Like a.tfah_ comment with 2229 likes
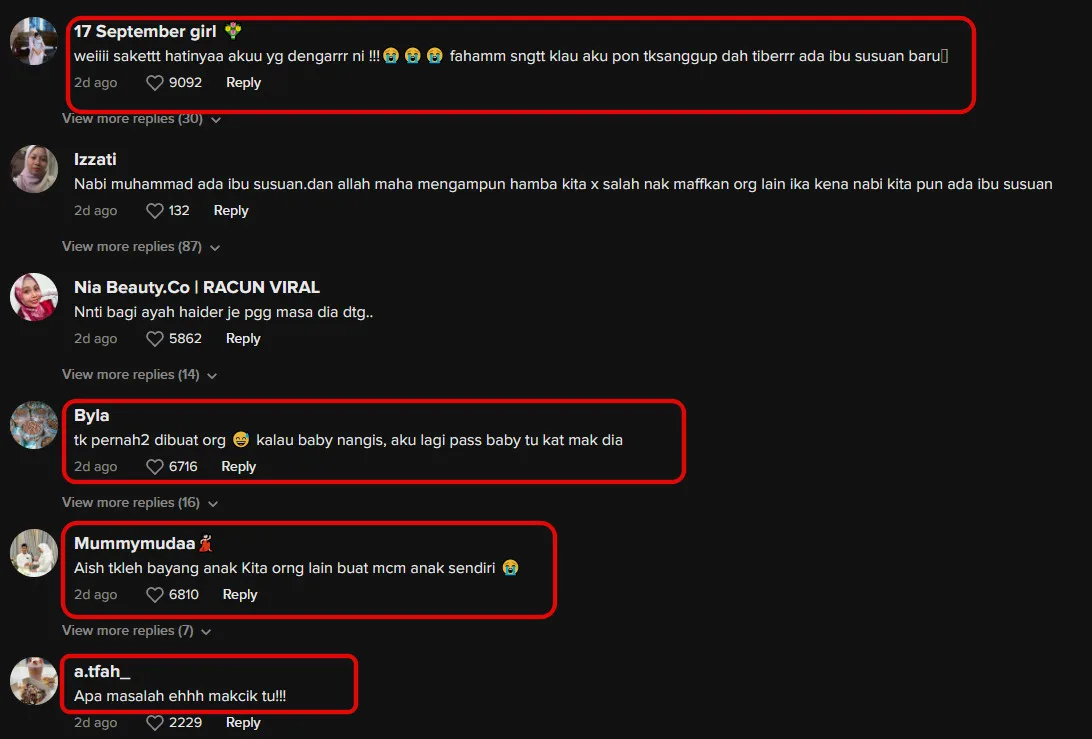 point(155,723)
